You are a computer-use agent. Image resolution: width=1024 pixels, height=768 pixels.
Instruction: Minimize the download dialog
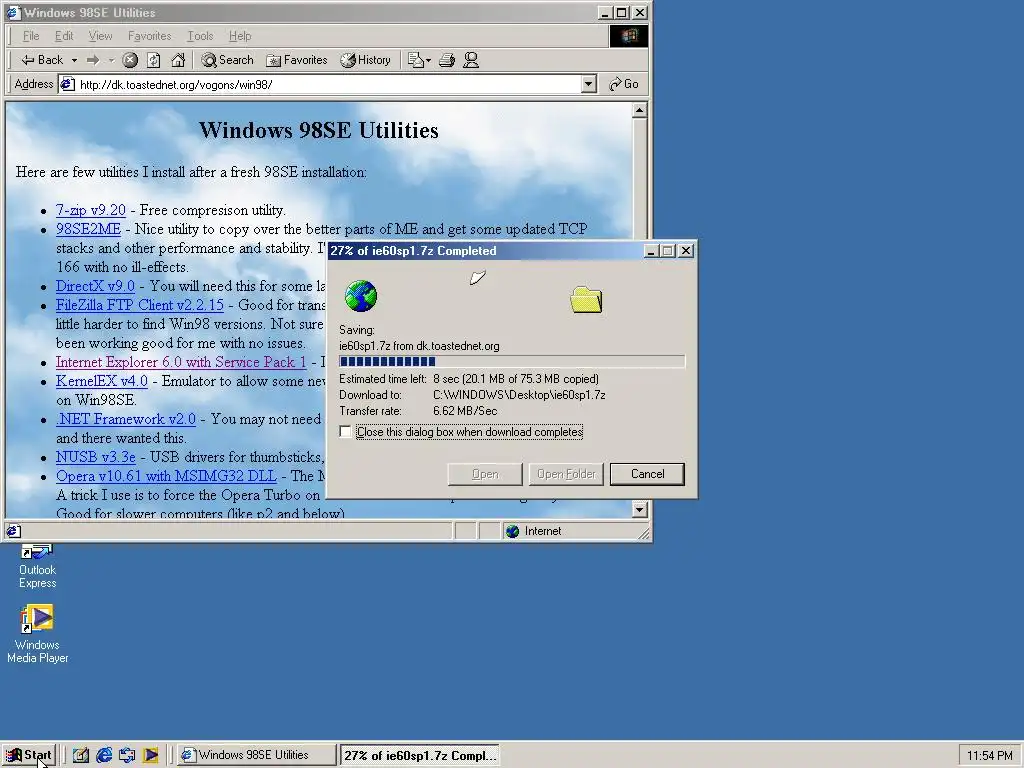click(651, 251)
